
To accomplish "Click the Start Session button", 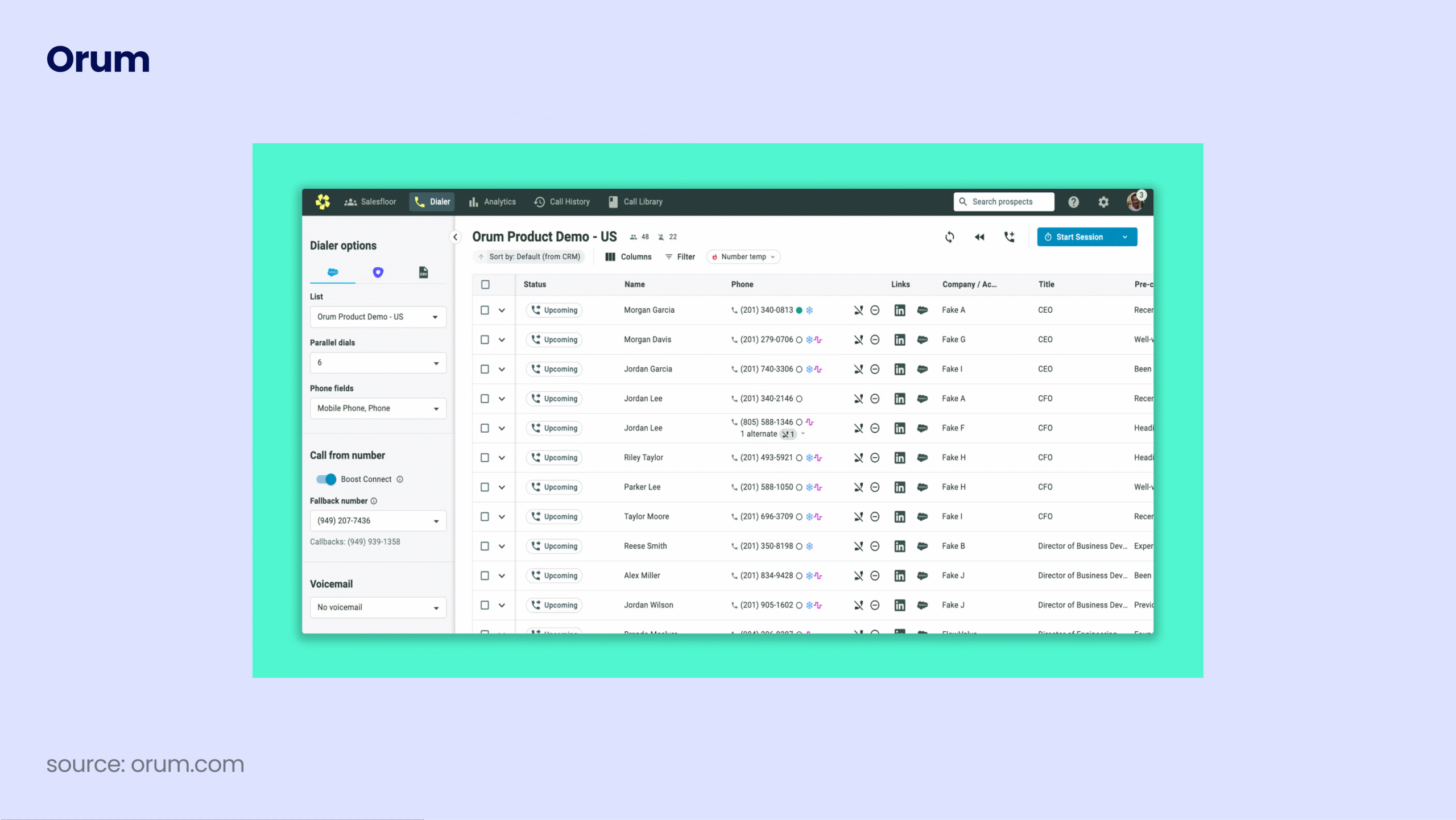I will [1078, 237].
